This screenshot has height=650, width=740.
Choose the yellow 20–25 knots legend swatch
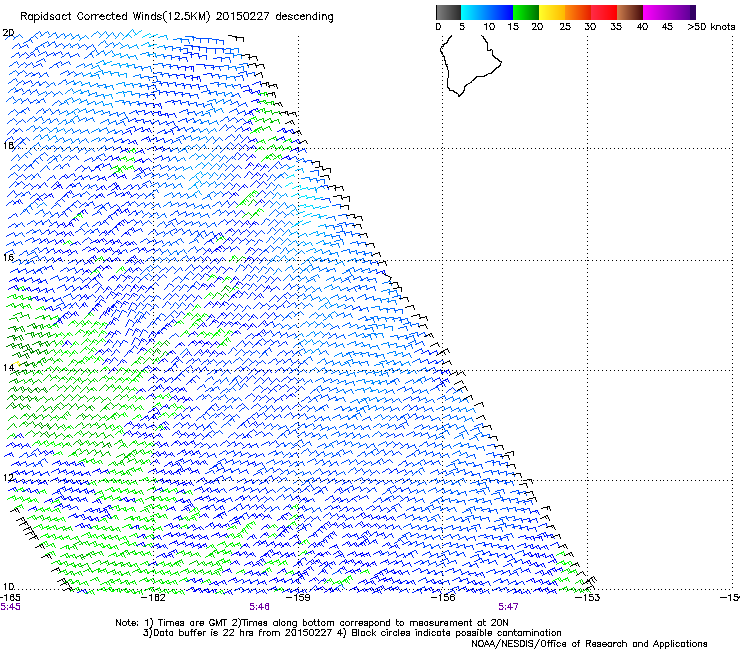click(552, 12)
